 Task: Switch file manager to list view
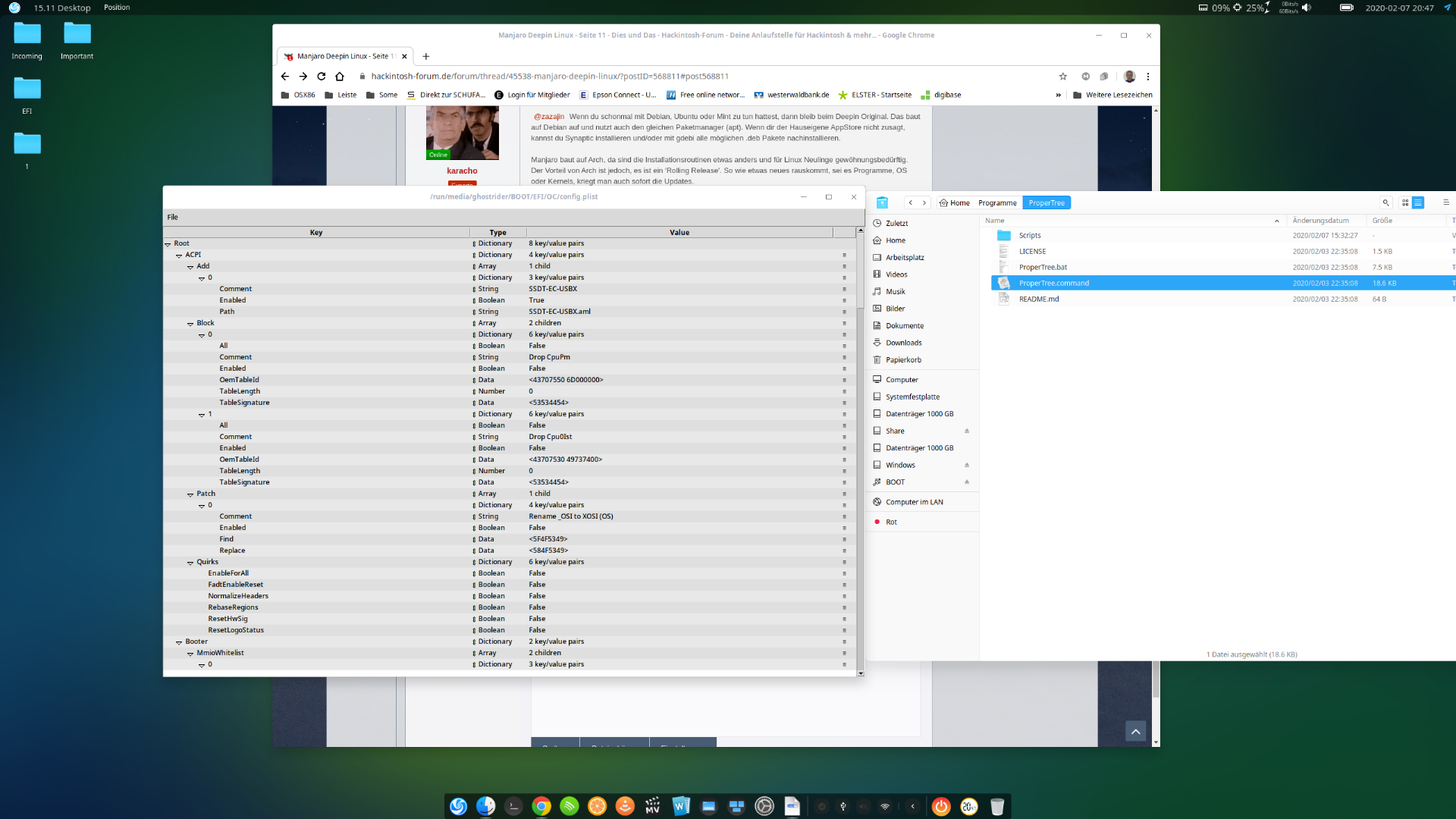click(1418, 202)
